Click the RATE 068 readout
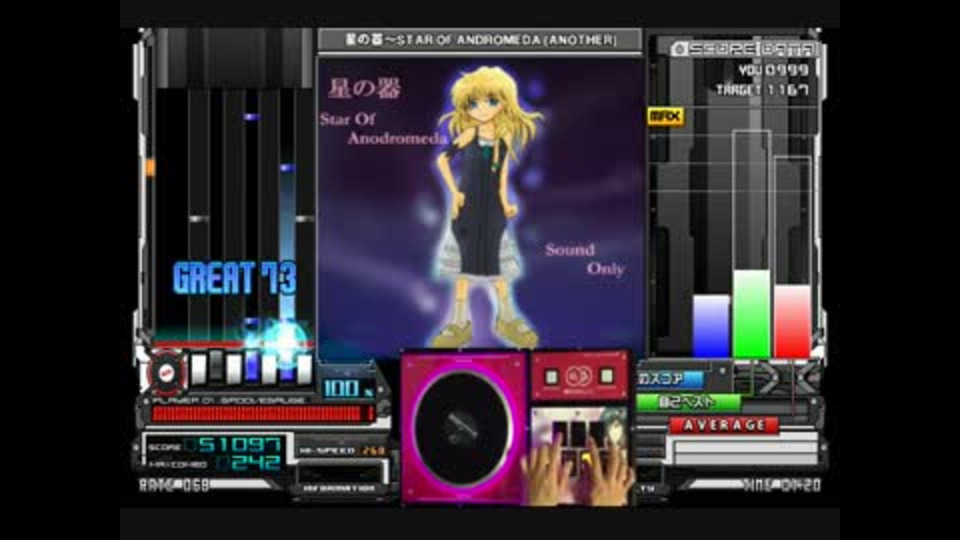The height and width of the screenshot is (540, 960). click(x=174, y=486)
